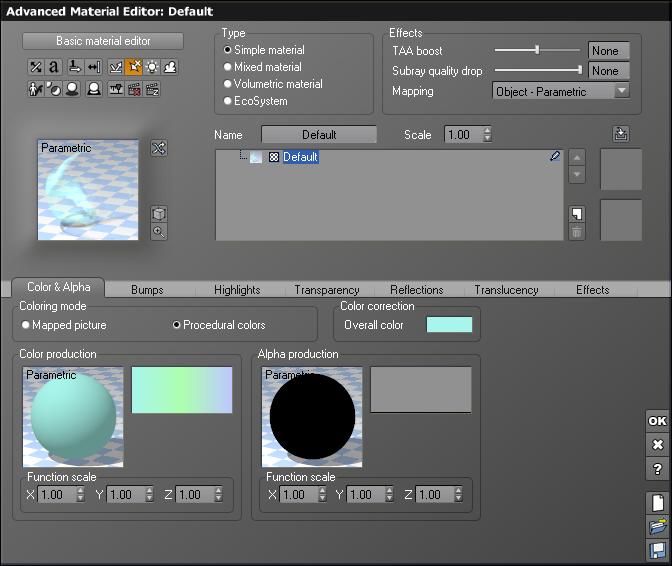672x566 pixels.
Task: Click the cube preview options icon
Action: pyautogui.click(x=159, y=214)
